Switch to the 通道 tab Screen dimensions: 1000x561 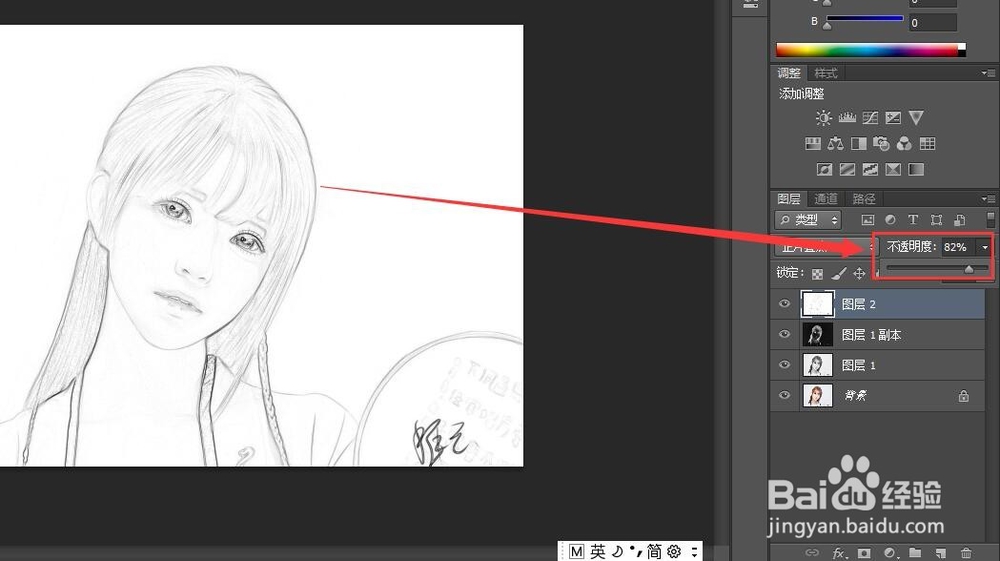tap(826, 199)
